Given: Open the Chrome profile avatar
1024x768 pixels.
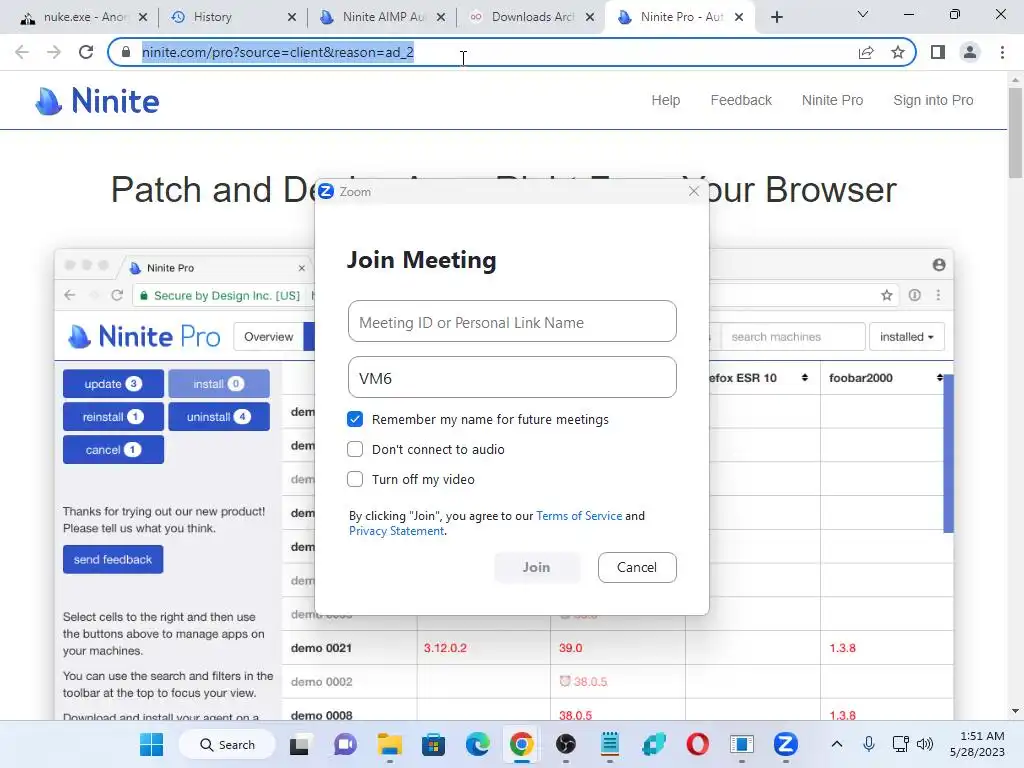Looking at the screenshot, I should click(970, 52).
